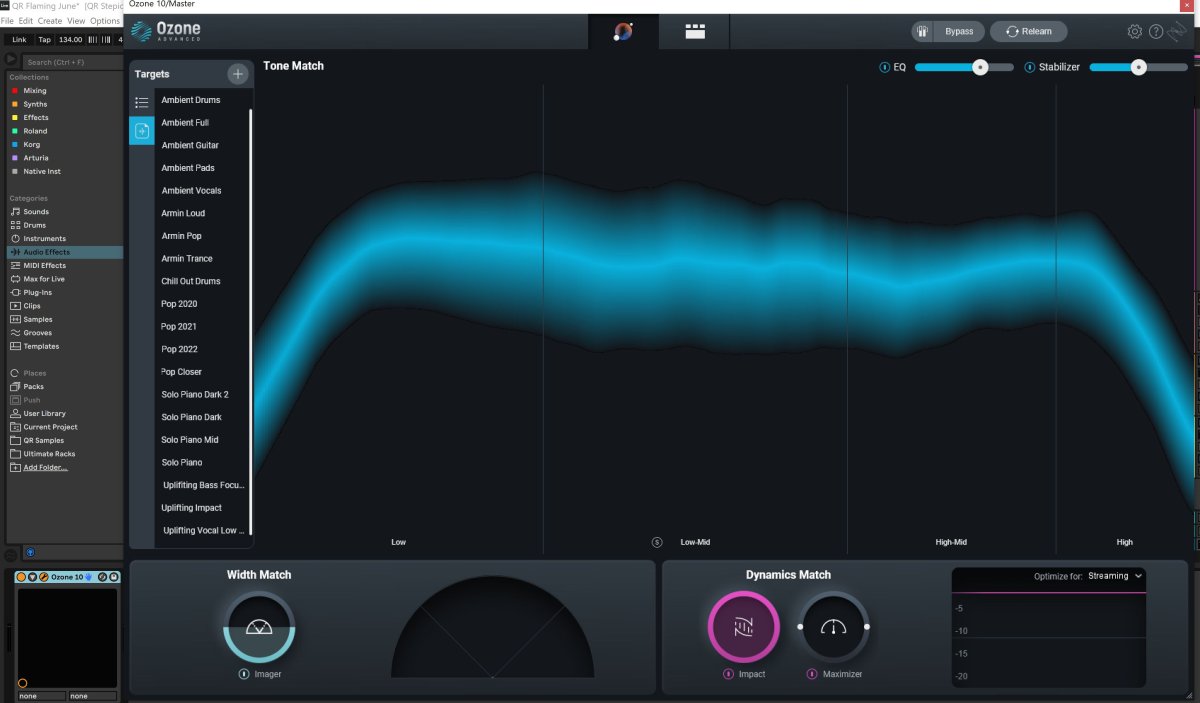Screen dimensions: 1200x703
Task: Click the Targets list scrollbar
Action: point(251,320)
